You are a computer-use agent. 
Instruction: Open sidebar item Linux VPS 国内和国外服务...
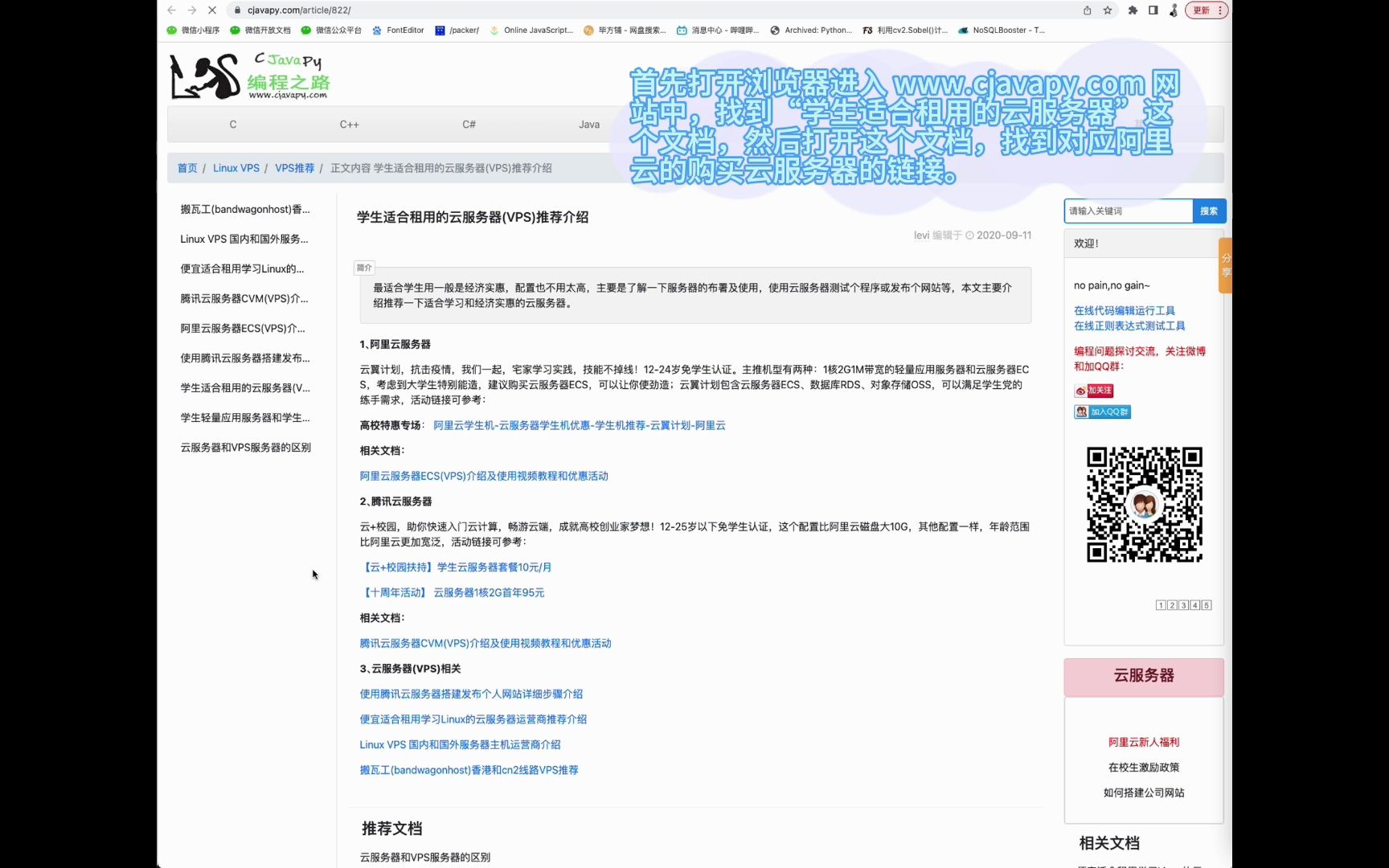click(x=244, y=240)
